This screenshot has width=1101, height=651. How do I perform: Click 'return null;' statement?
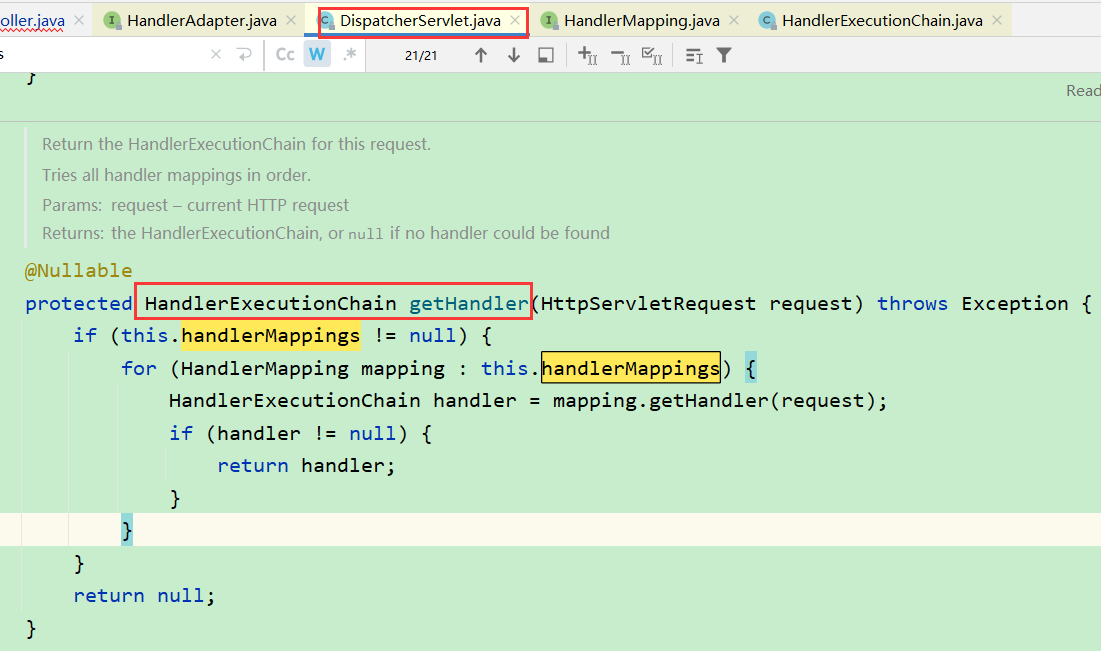coord(144,596)
